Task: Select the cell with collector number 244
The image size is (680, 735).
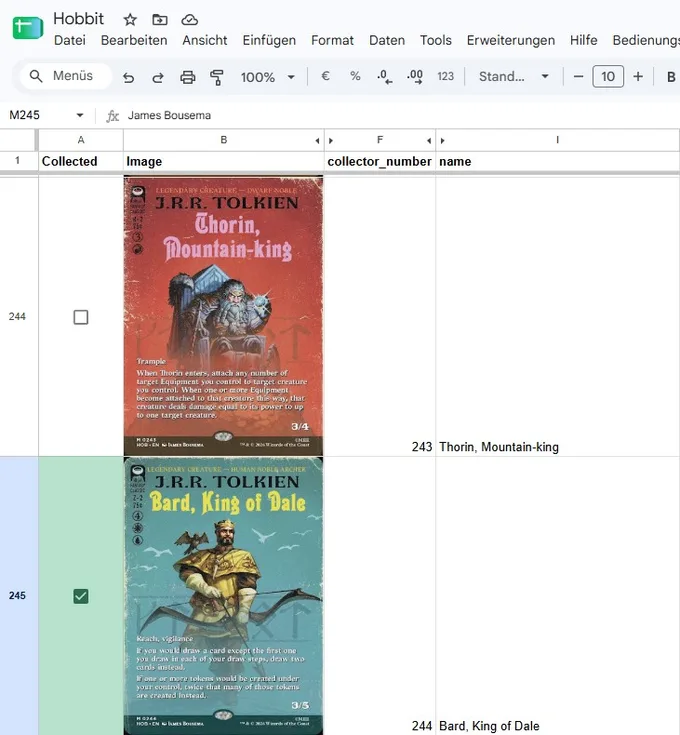Action: 380,596
